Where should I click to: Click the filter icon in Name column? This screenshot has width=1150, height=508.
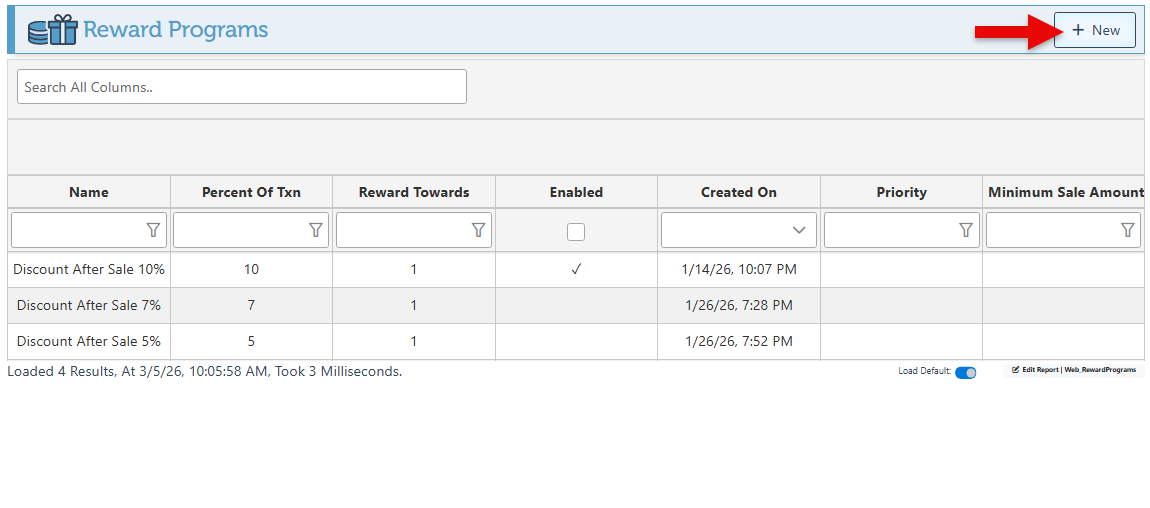click(x=153, y=230)
